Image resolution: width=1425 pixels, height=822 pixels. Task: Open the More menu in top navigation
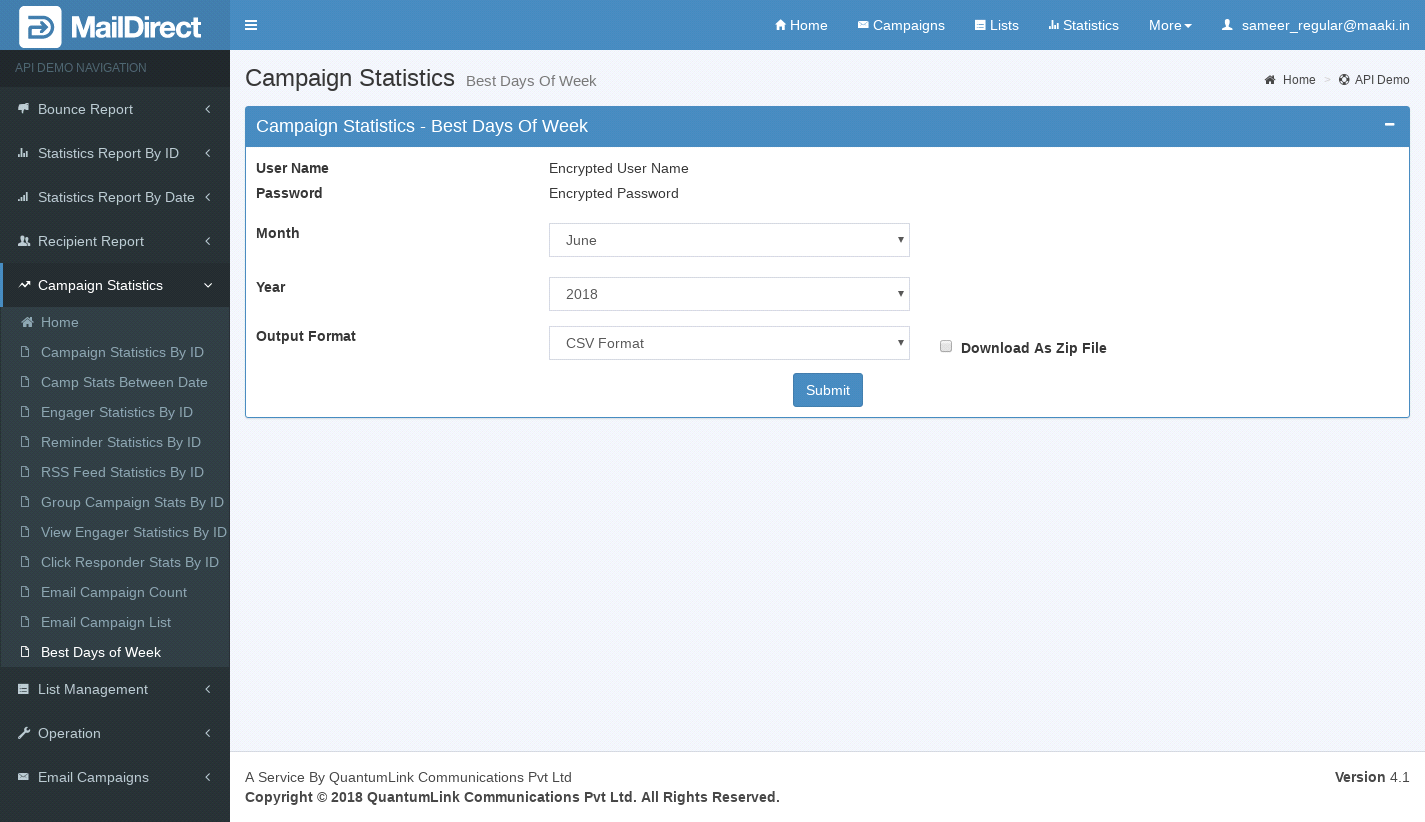[1170, 25]
